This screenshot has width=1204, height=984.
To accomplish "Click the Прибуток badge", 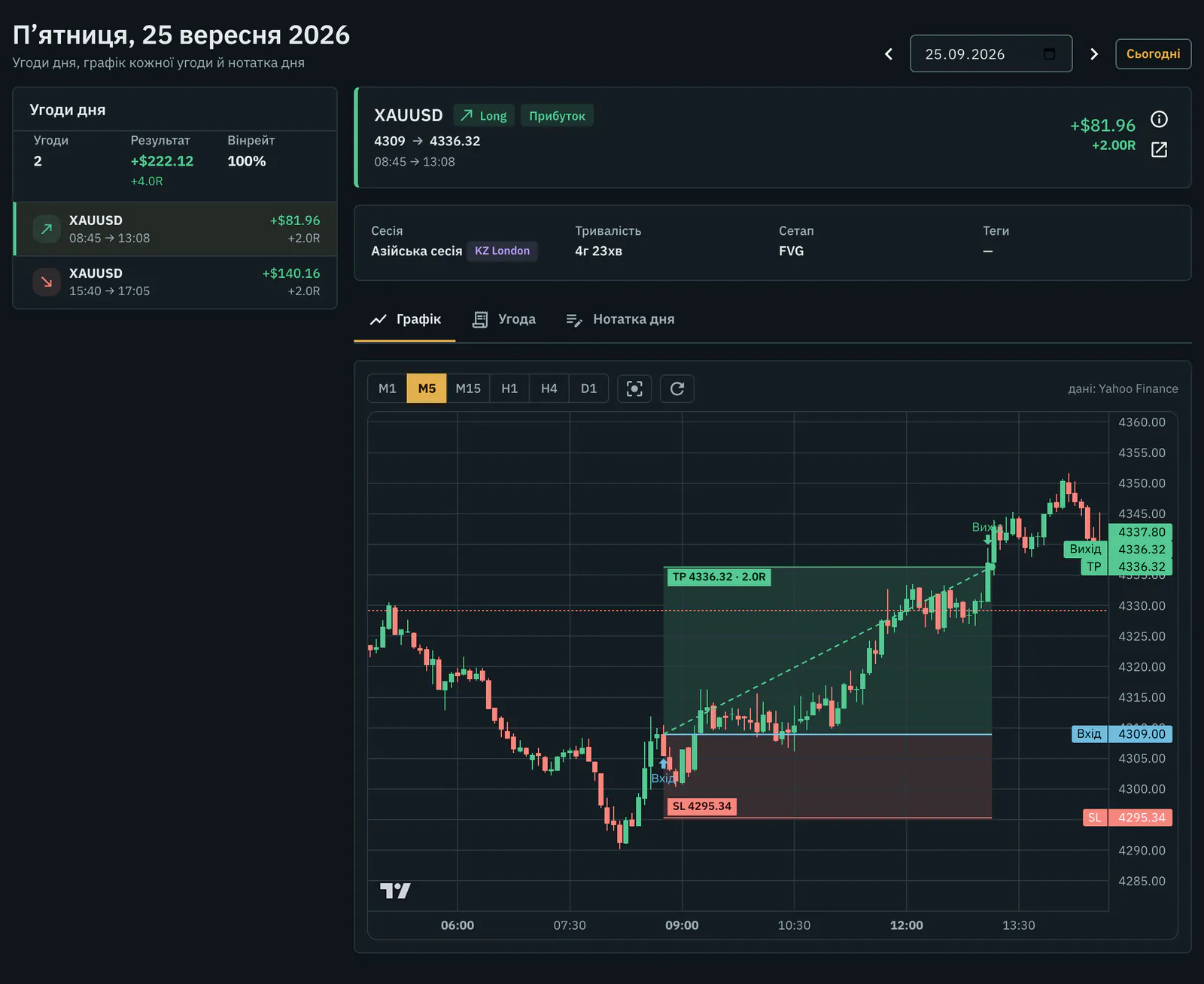I will [557, 116].
